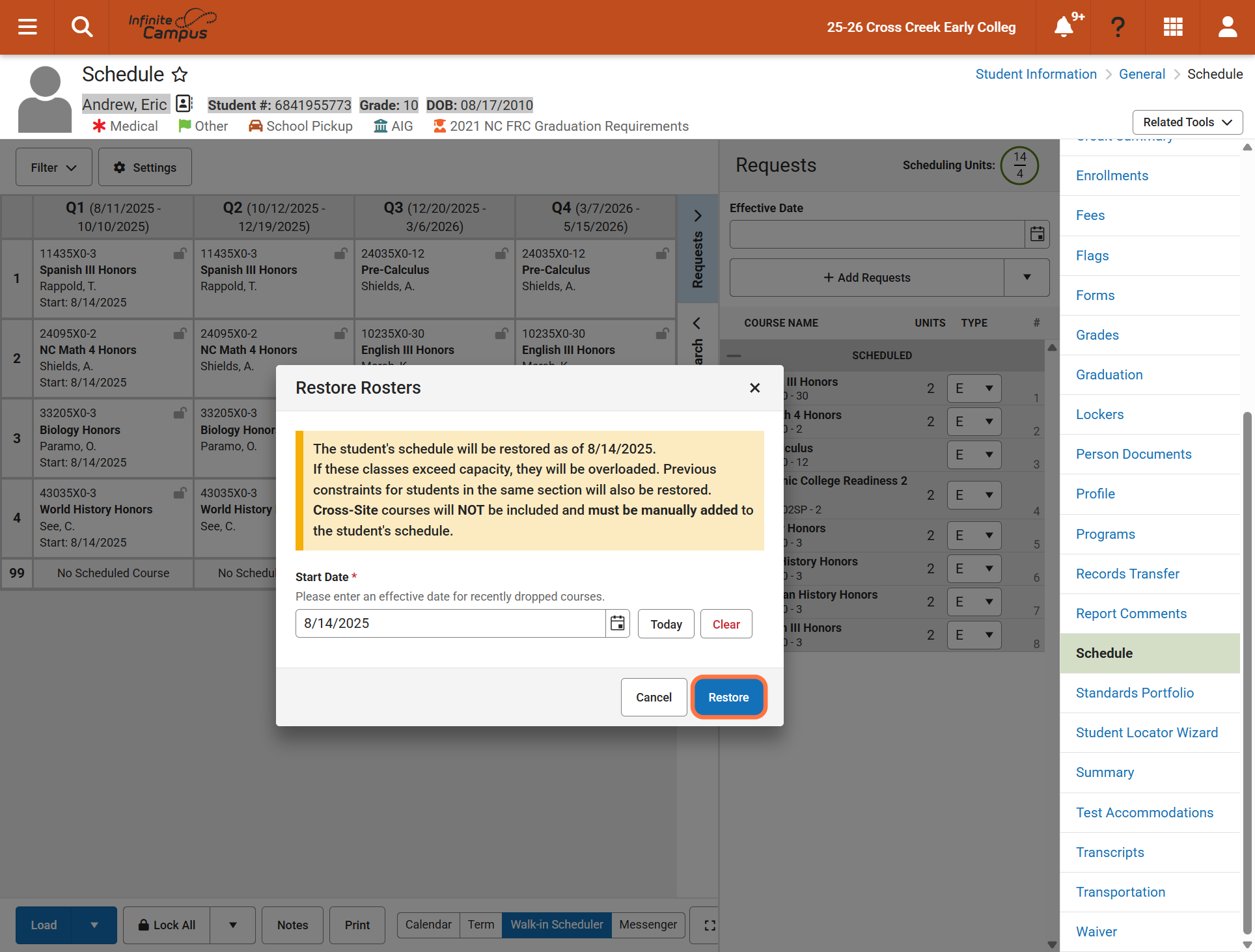The width and height of the screenshot is (1255, 952).
Task: Click the graduation requirements icon
Action: [440, 126]
